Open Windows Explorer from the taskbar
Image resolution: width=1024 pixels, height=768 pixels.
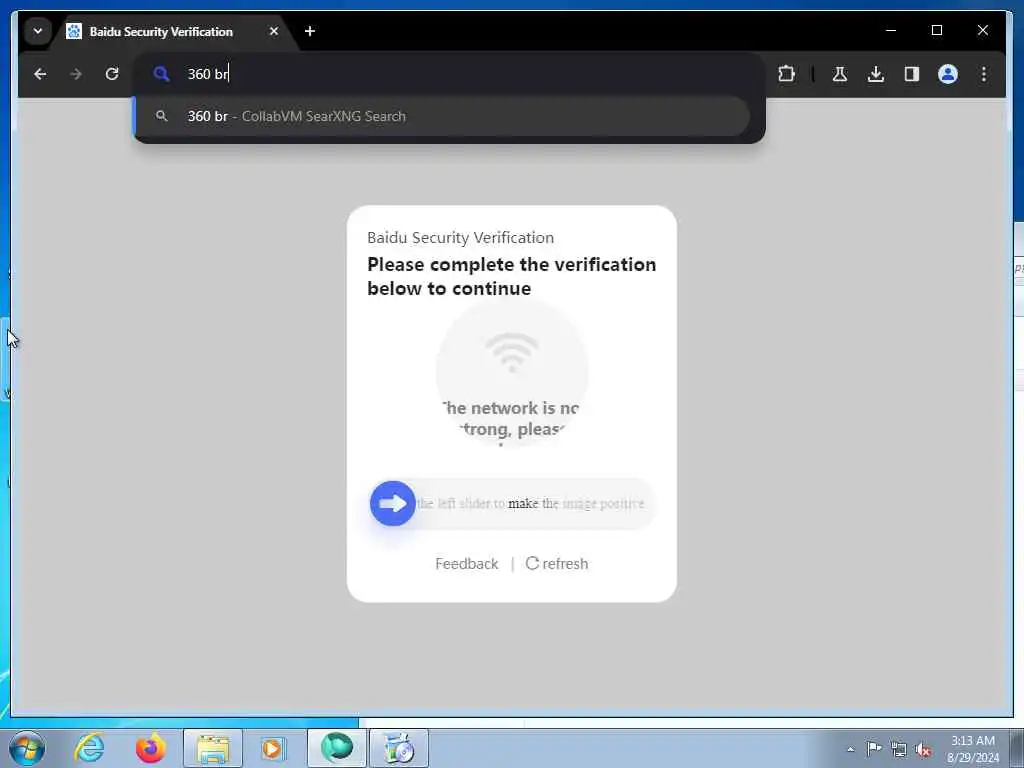coord(213,748)
